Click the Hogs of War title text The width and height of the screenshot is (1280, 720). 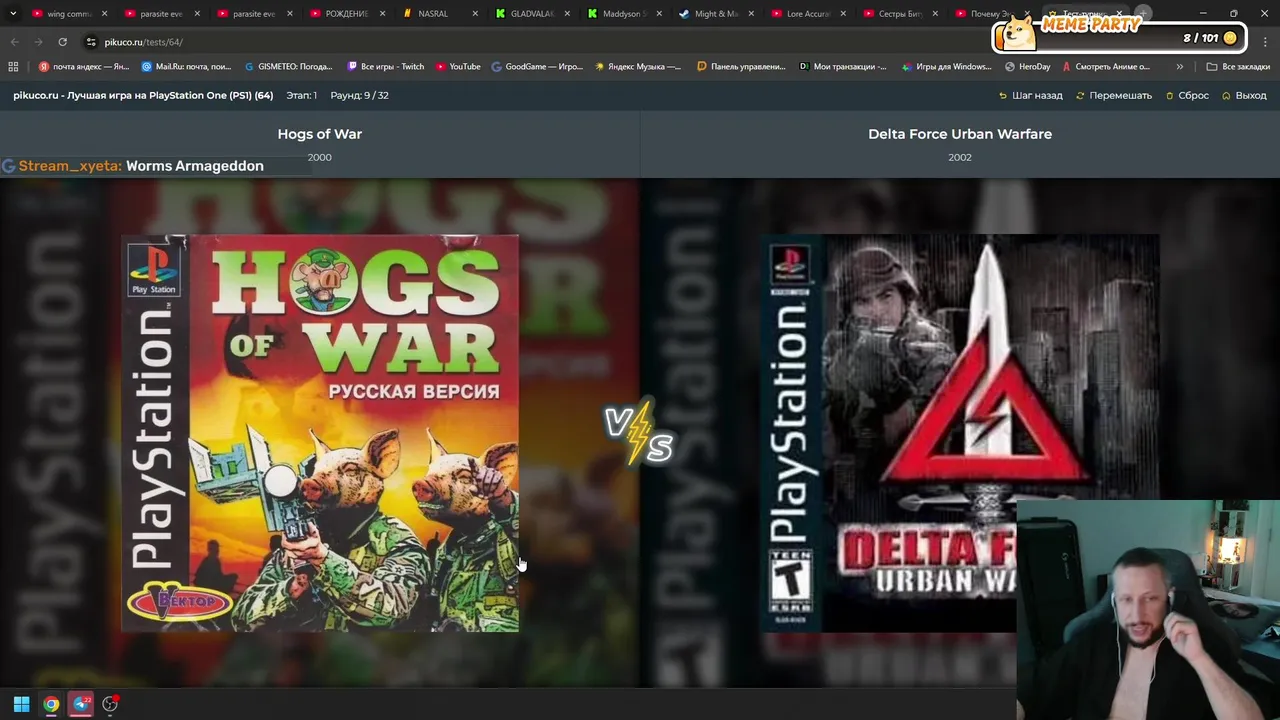[x=320, y=134]
